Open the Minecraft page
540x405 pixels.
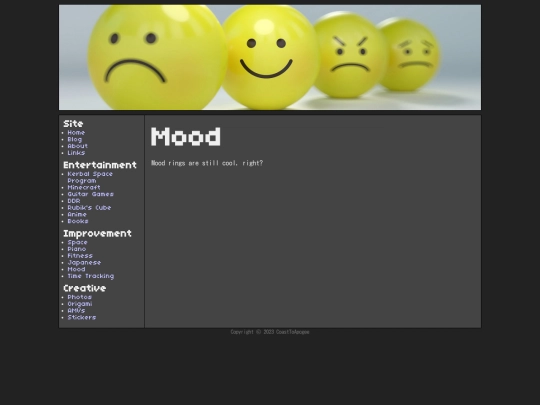pos(84,187)
